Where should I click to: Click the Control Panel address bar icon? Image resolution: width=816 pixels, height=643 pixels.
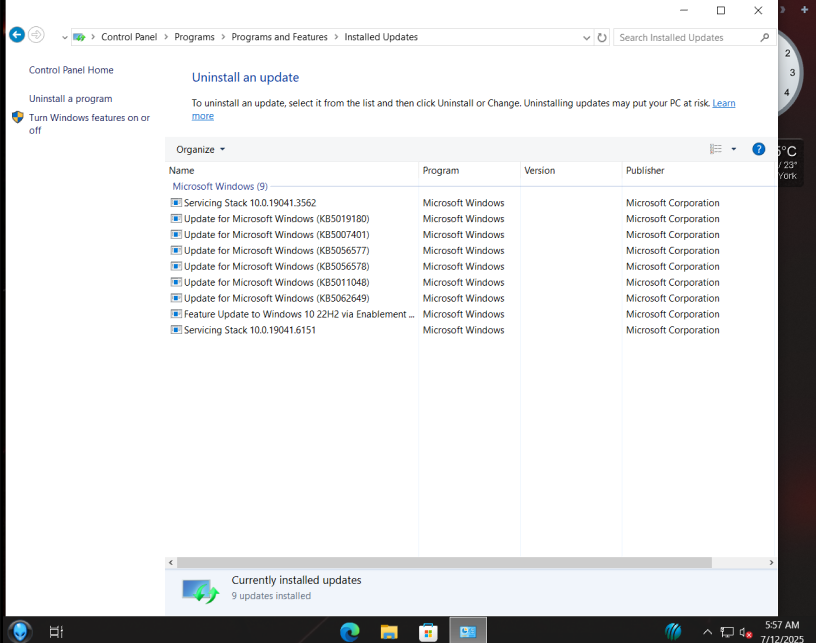click(x=79, y=37)
